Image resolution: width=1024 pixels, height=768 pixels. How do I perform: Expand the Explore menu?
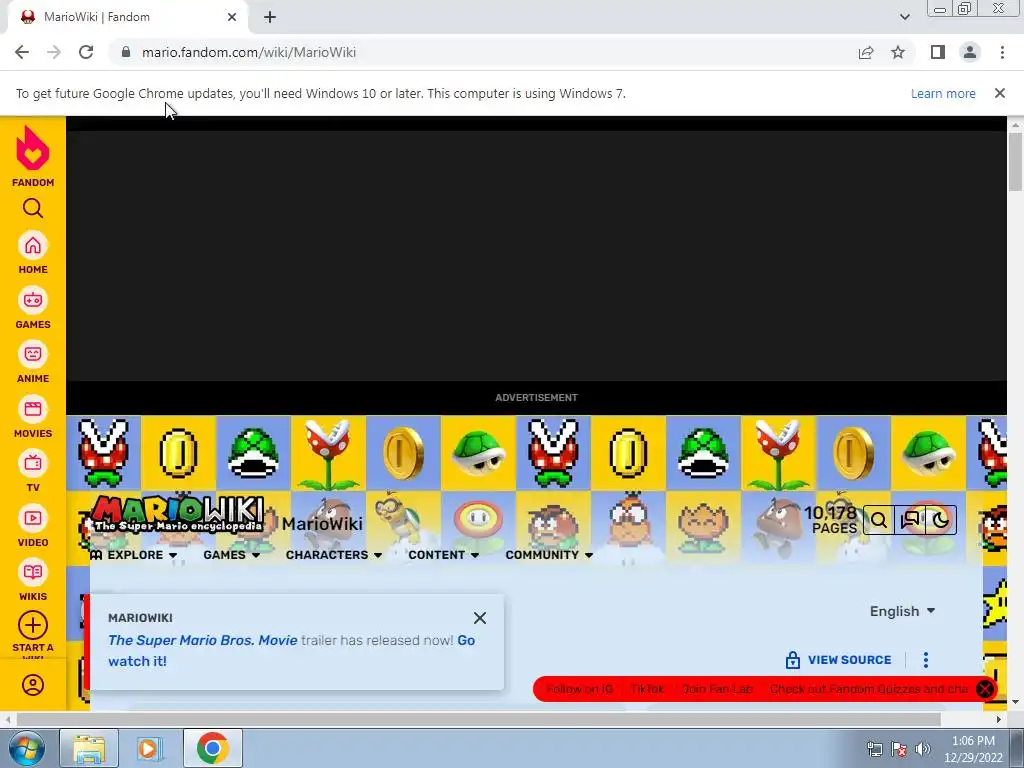pyautogui.click(x=133, y=555)
